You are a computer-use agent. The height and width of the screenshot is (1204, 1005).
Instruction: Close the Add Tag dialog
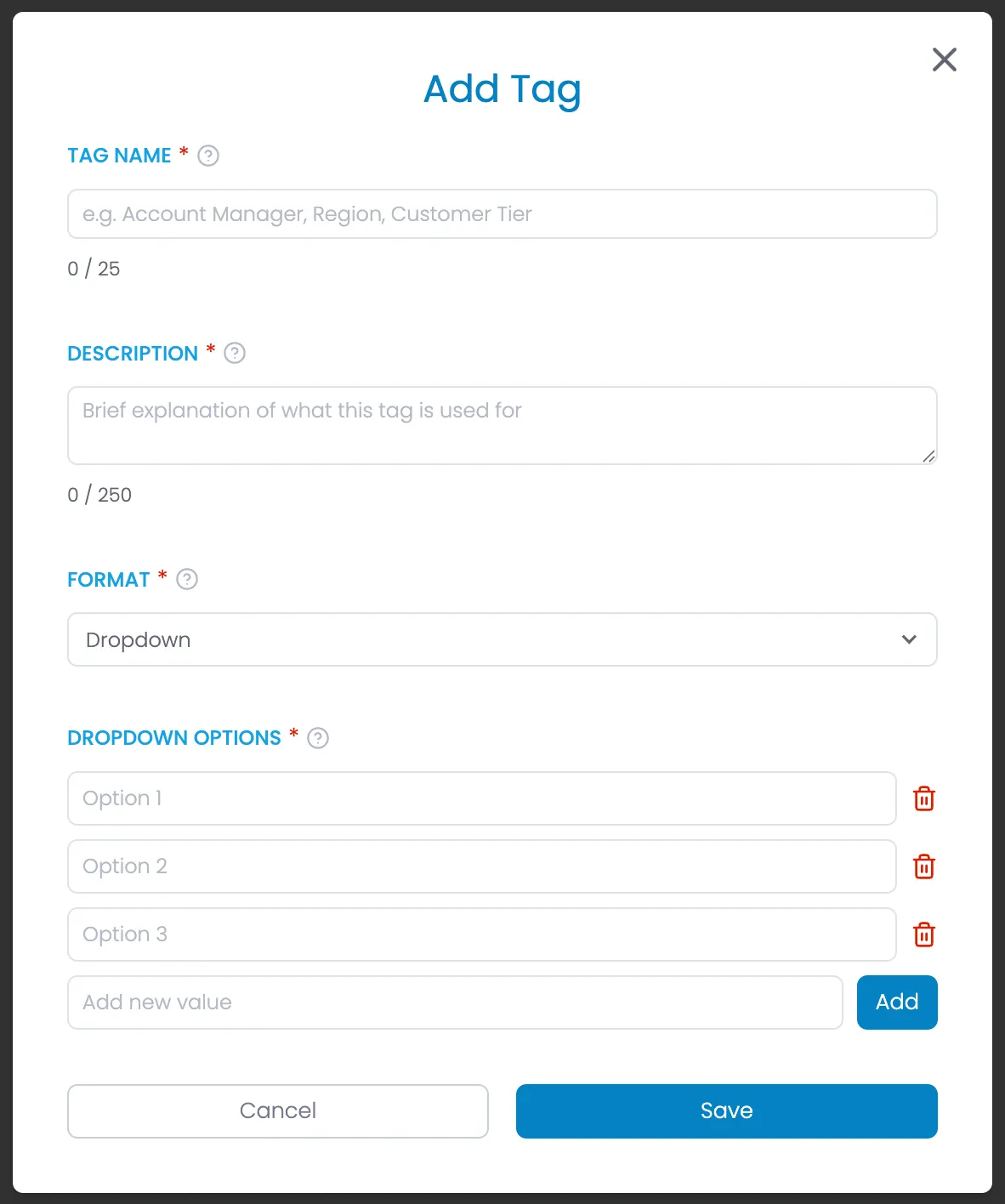[945, 60]
